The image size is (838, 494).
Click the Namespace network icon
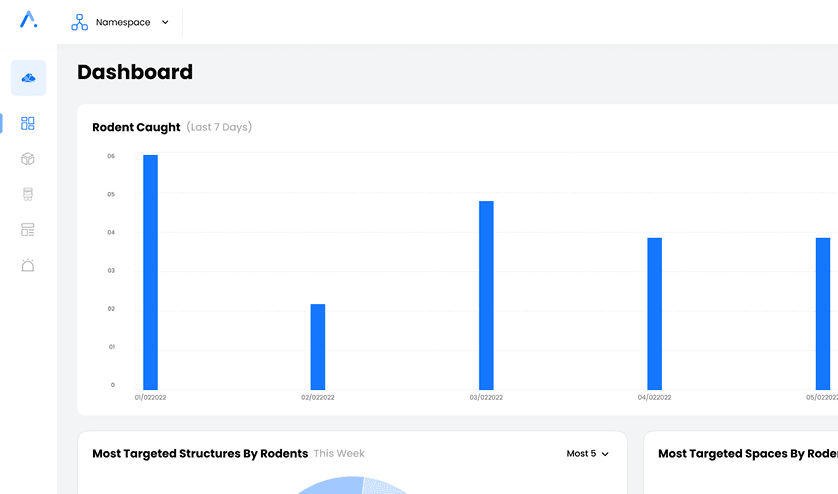coord(80,22)
